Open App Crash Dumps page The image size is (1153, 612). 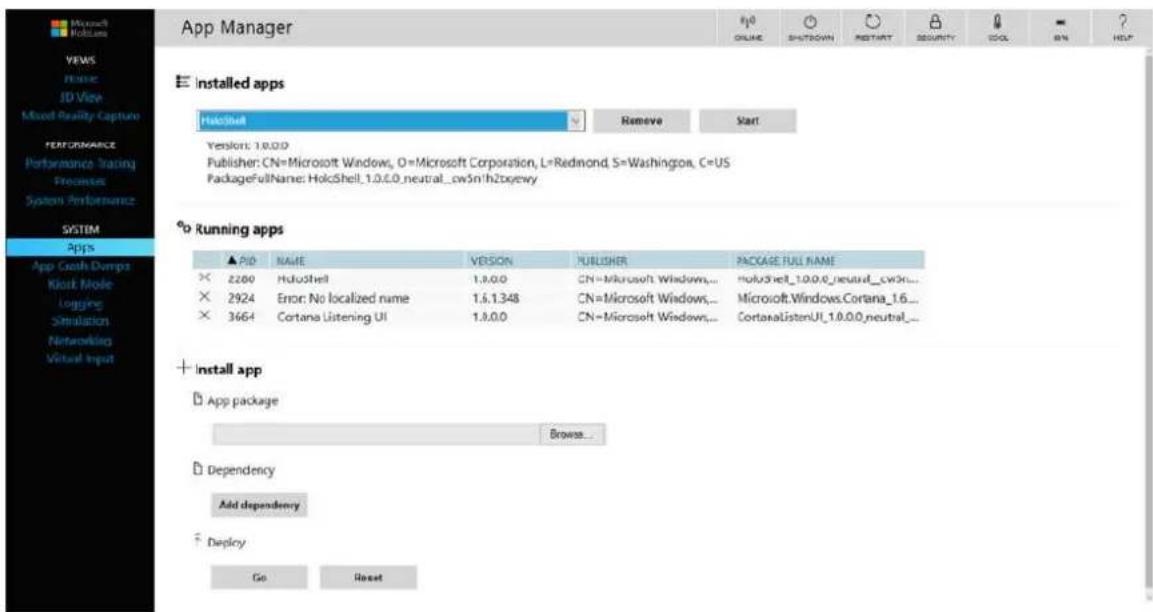click(81, 266)
